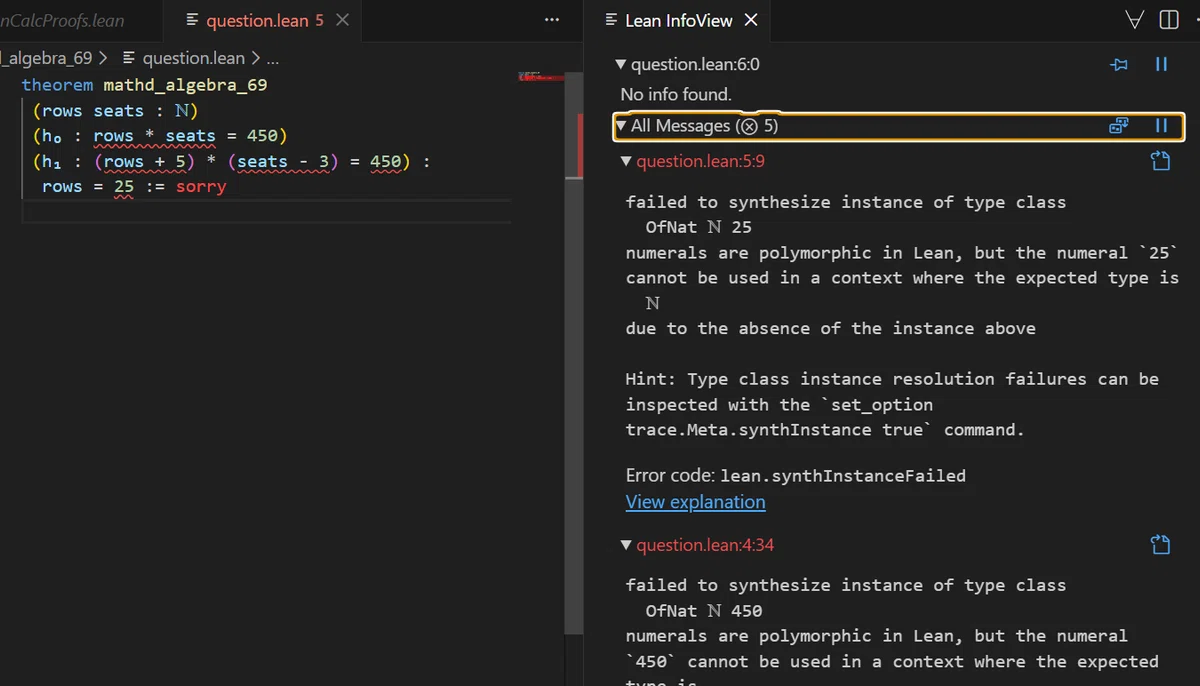Click 'OfNat ℕ 450' in the message
Screen dimensions: 1200x686
(x=704, y=611)
